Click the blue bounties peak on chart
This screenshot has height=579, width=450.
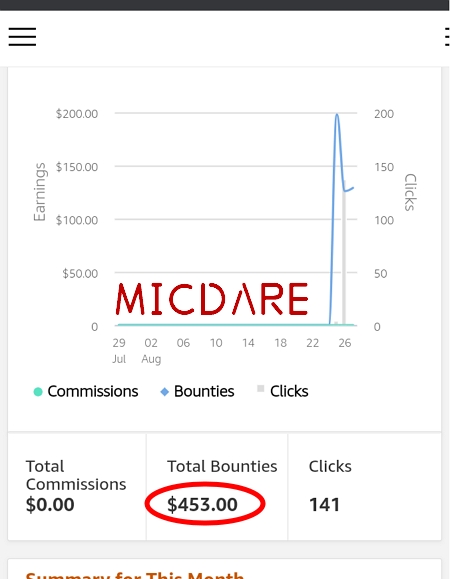337,115
